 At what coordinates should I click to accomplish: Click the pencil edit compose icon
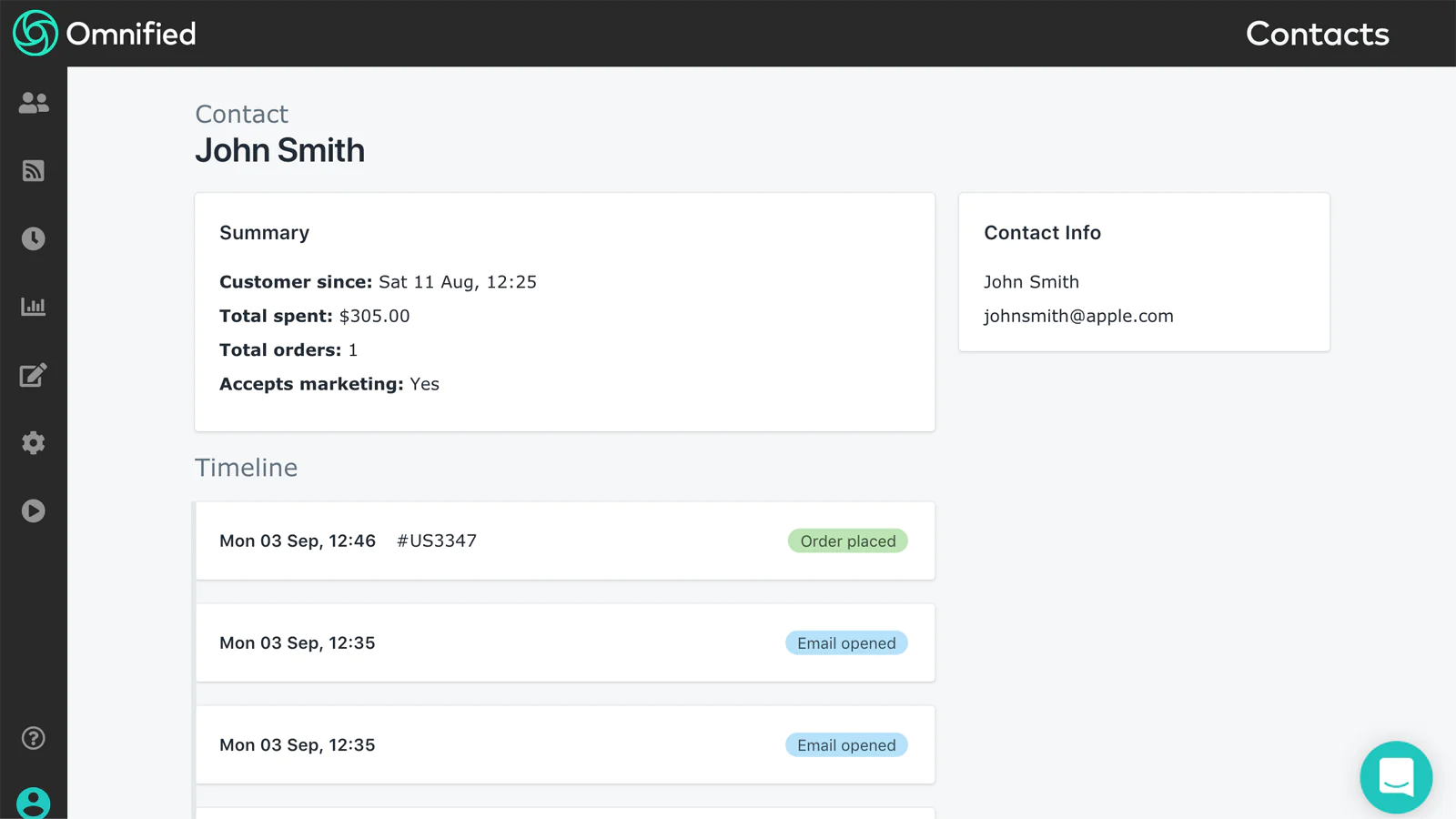pyautogui.click(x=34, y=375)
